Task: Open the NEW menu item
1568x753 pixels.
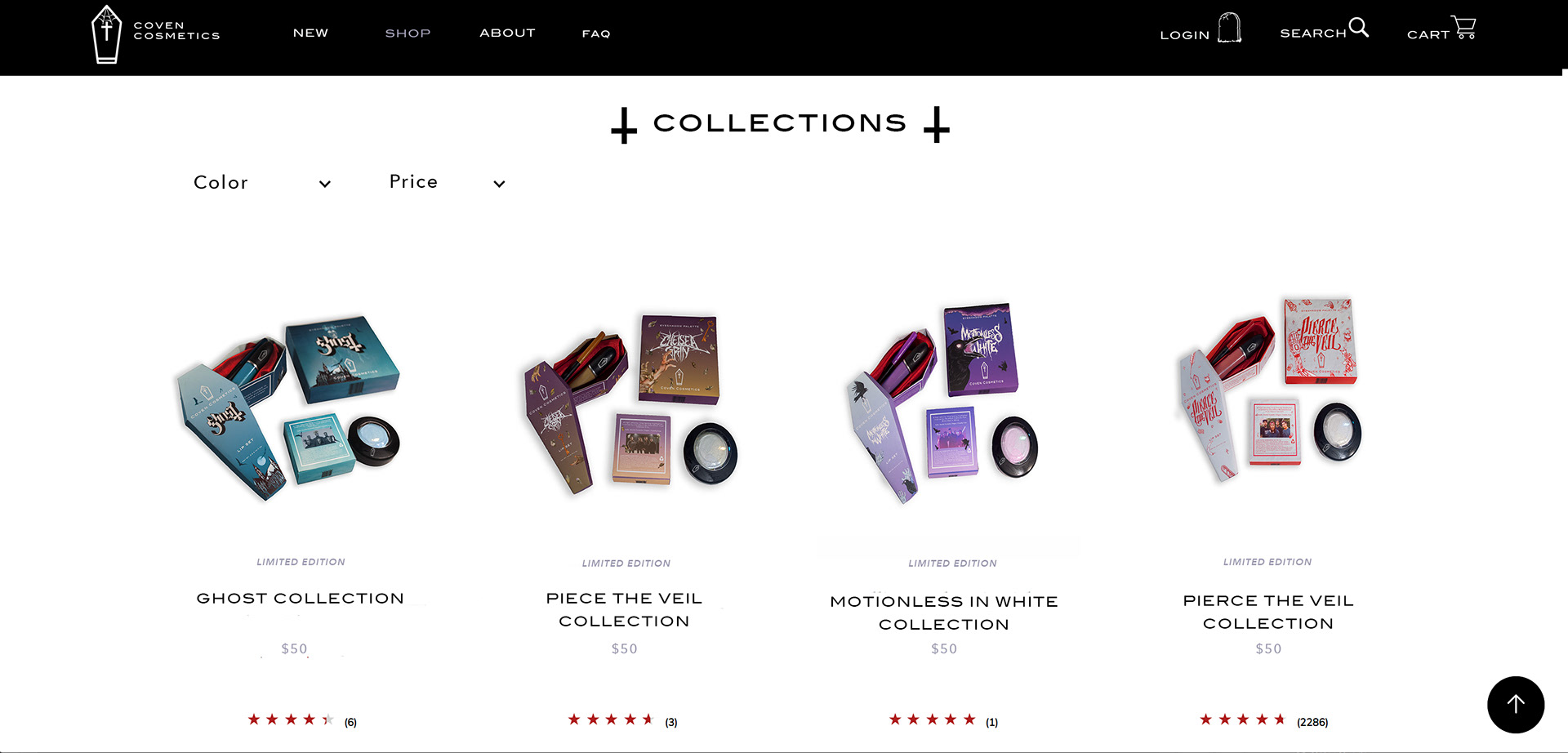Action: (x=310, y=33)
